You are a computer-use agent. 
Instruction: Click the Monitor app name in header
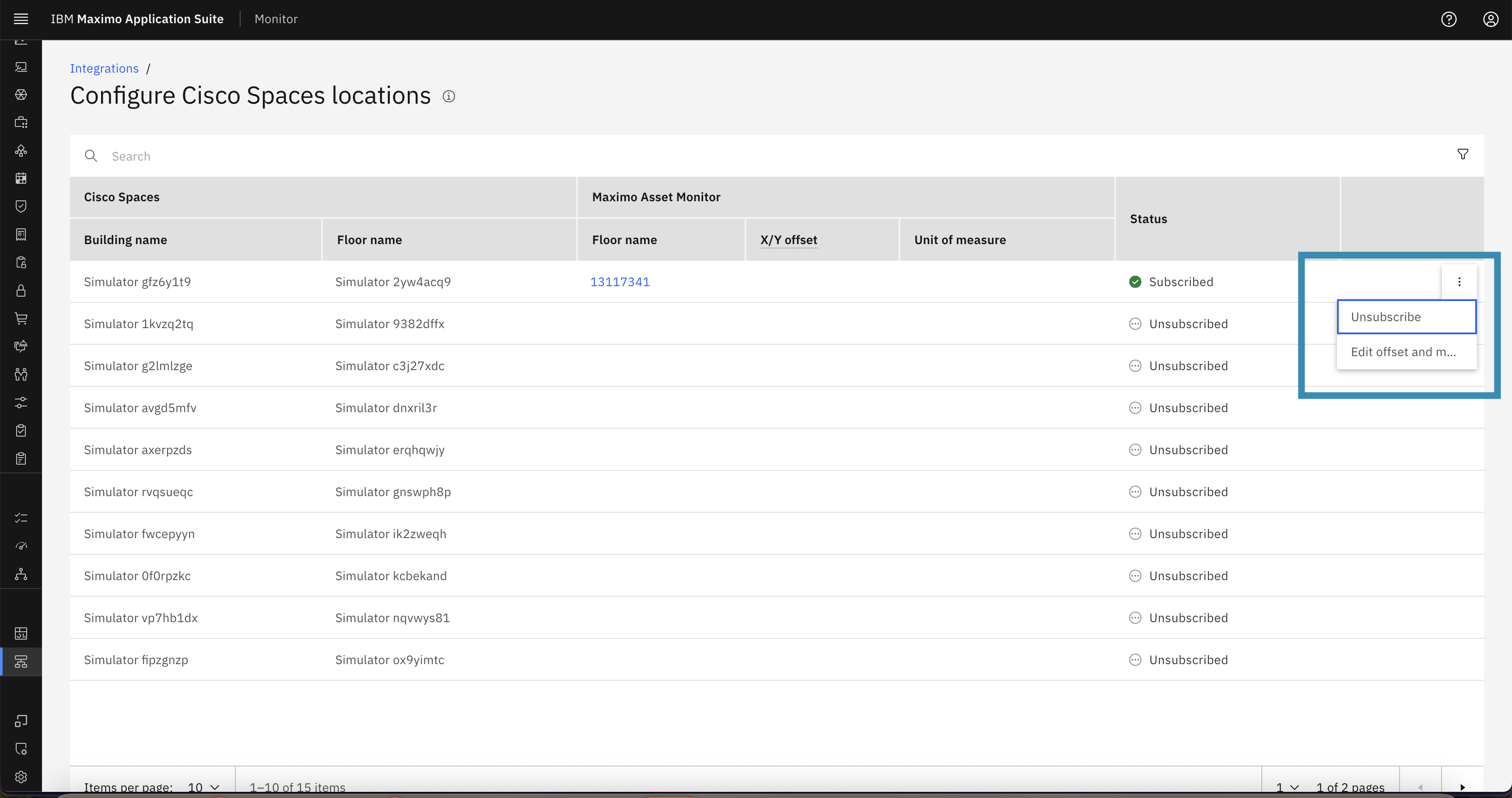[x=276, y=19]
